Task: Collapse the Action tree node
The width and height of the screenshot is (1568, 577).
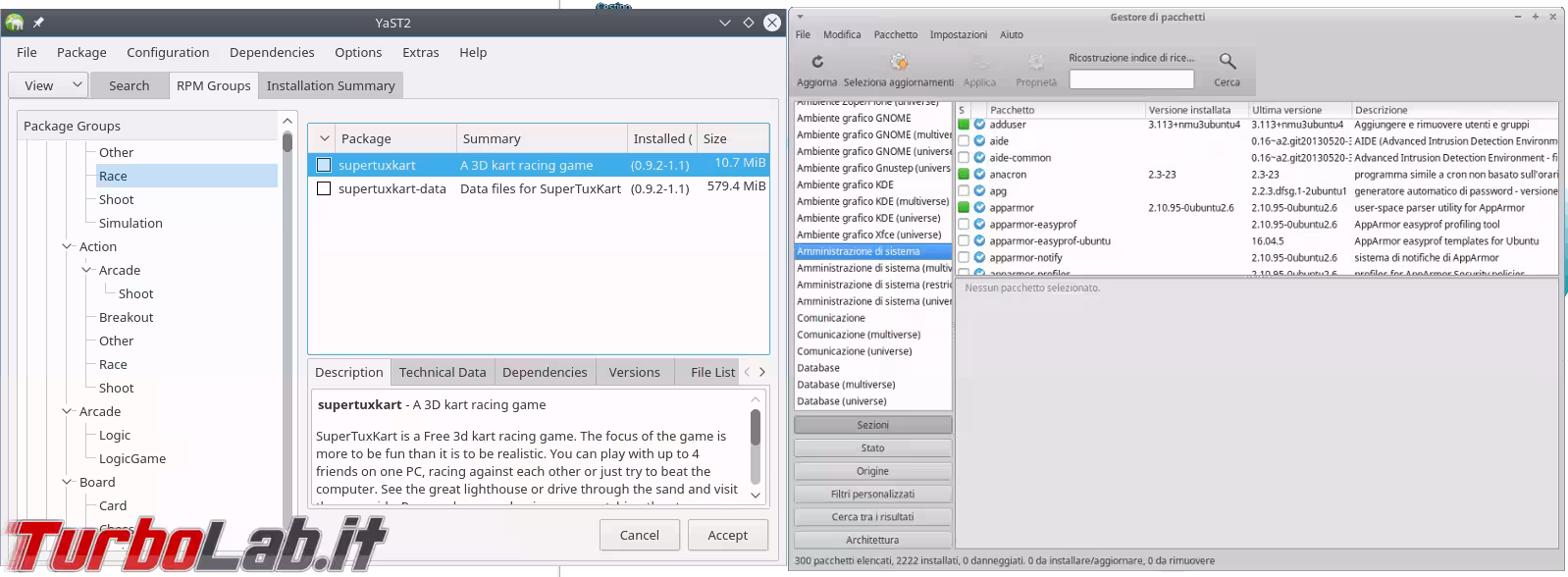Action: pyautogui.click(x=67, y=246)
